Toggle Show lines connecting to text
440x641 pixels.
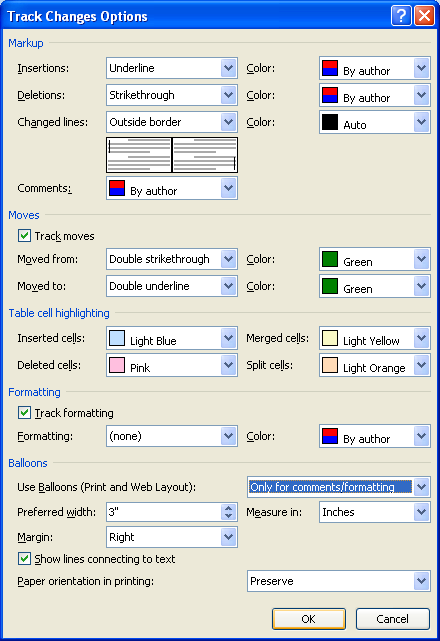pyautogui.click(x=24, y=558)
